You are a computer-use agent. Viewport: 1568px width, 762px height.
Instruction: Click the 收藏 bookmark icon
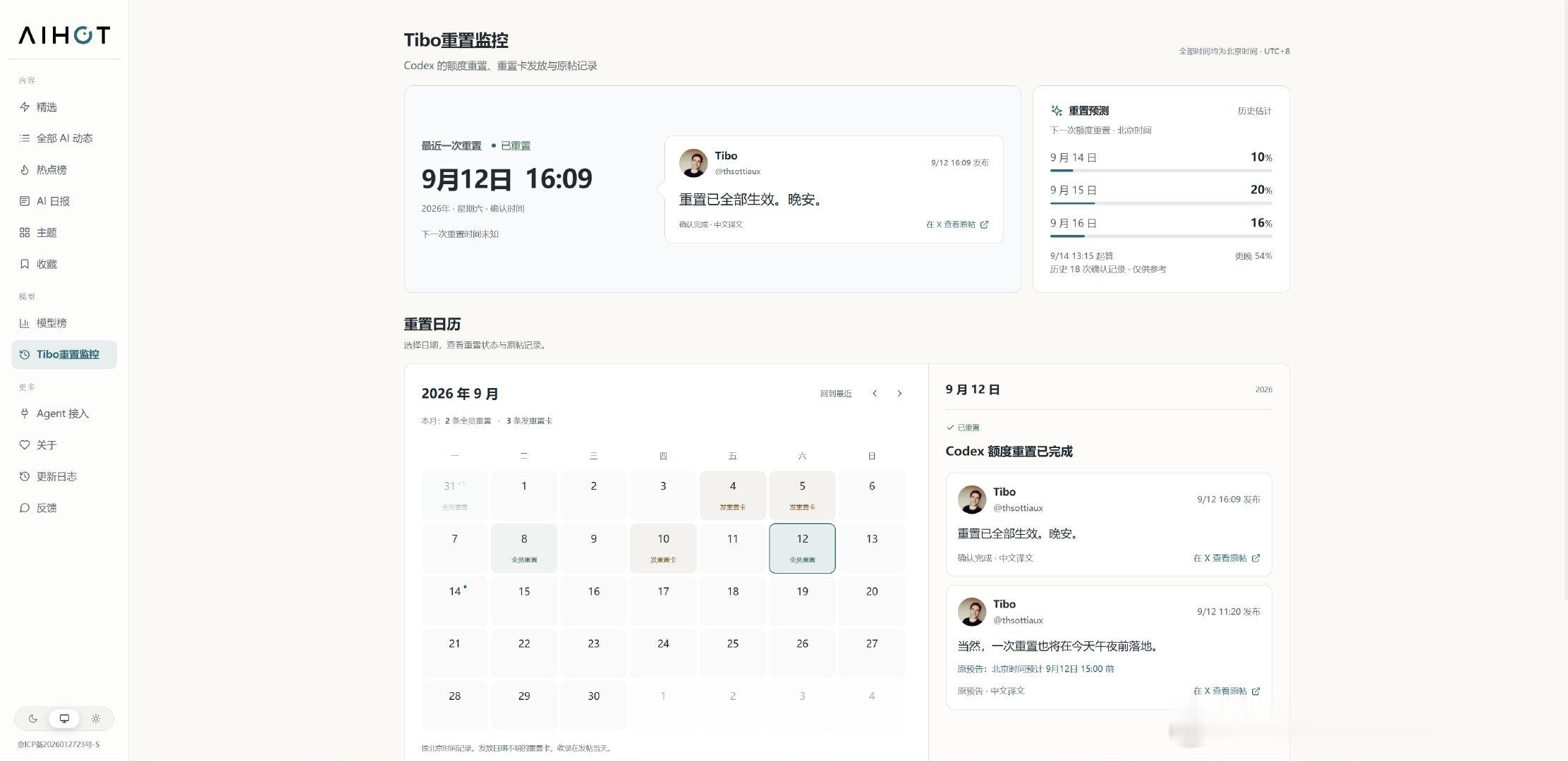25,264
